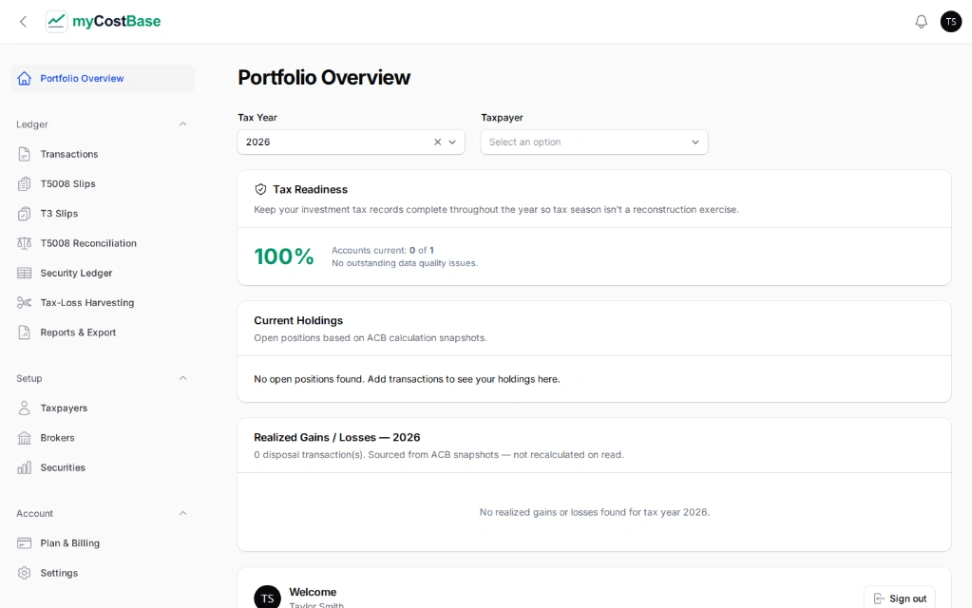Image resolution: width=972 pixels, height=608 pixels.
Task: Click the Settings gear icon
Action: click(x=24, y=573)
